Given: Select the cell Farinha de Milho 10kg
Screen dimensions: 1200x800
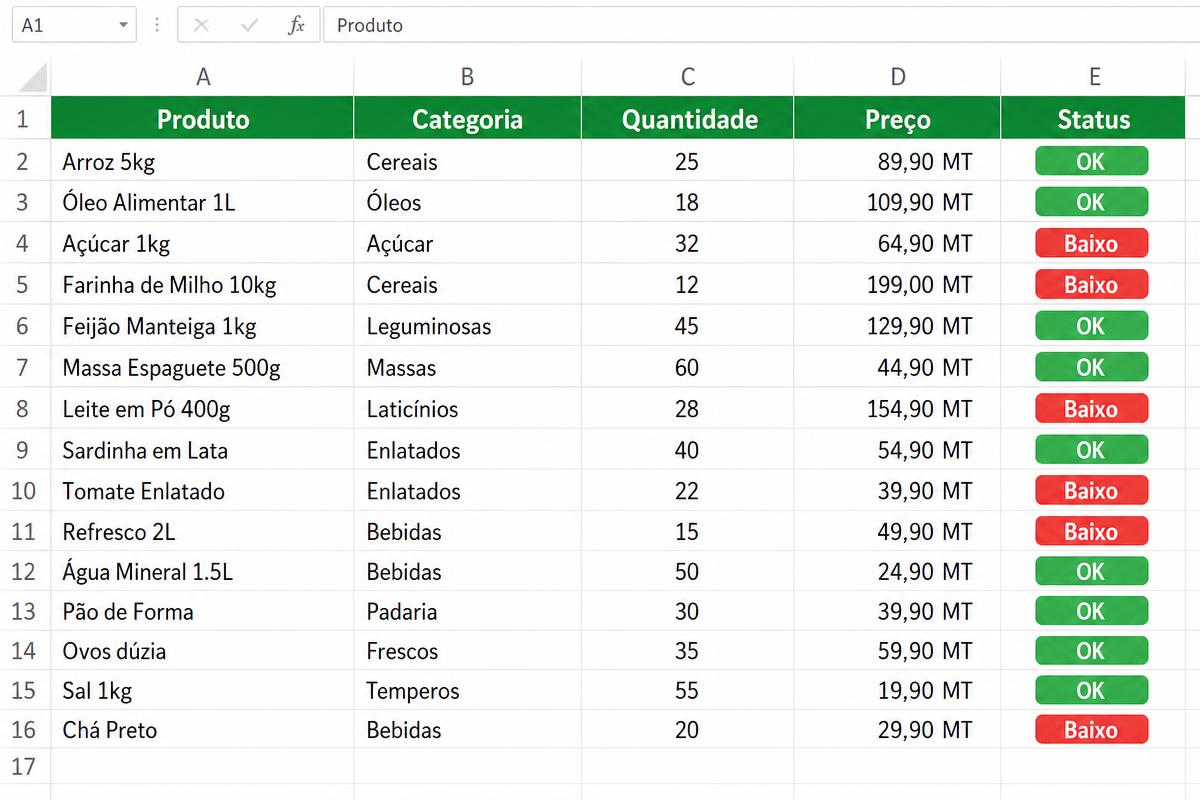Looking at the screenshot, I should point(203,285).
